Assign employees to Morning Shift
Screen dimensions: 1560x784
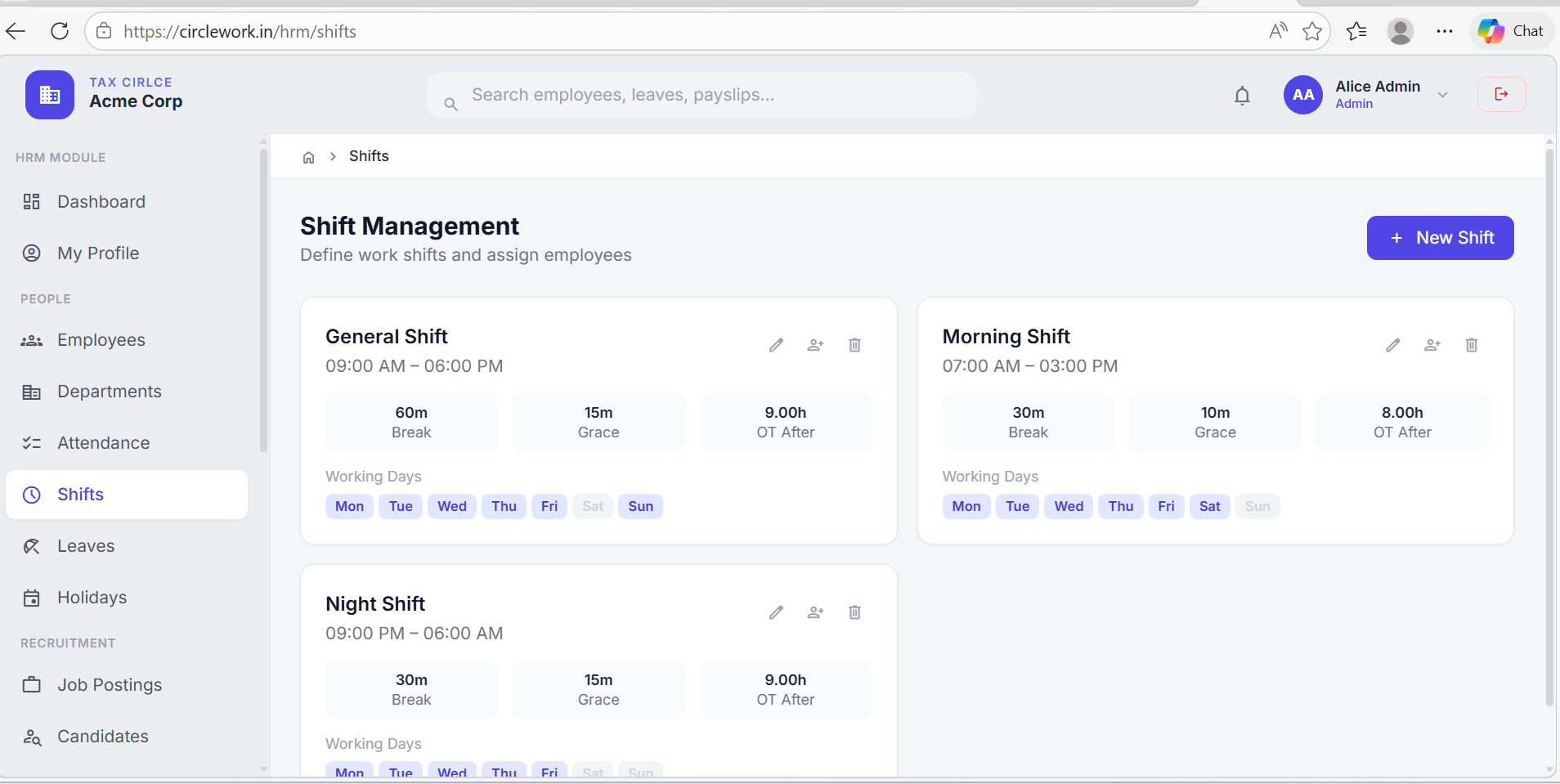1432,345
